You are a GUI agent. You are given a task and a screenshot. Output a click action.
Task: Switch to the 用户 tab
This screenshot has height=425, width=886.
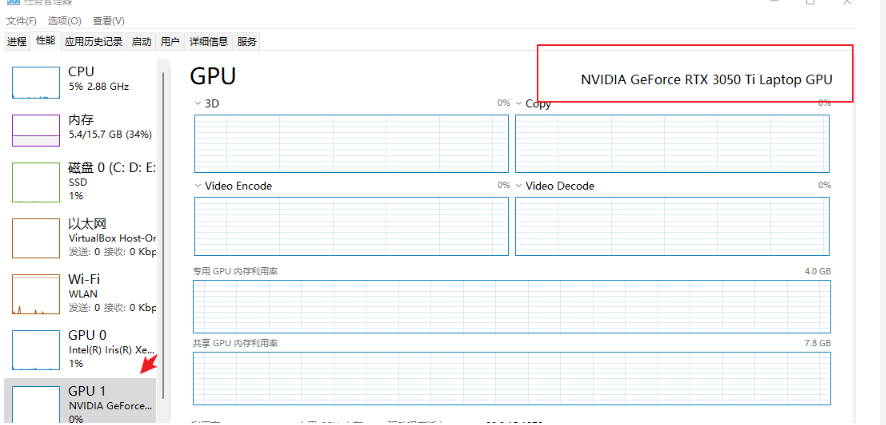coord(170,41)
